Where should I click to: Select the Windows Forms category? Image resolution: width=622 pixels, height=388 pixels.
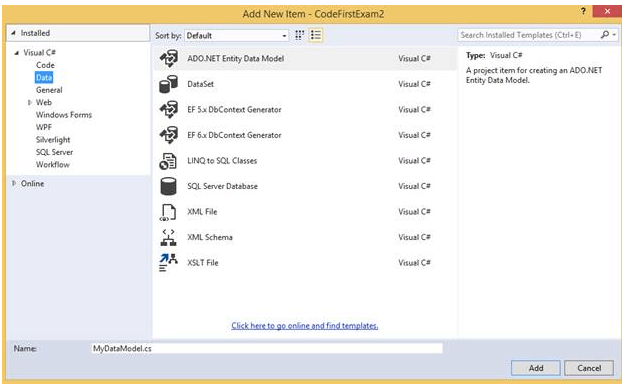(64, 115)
